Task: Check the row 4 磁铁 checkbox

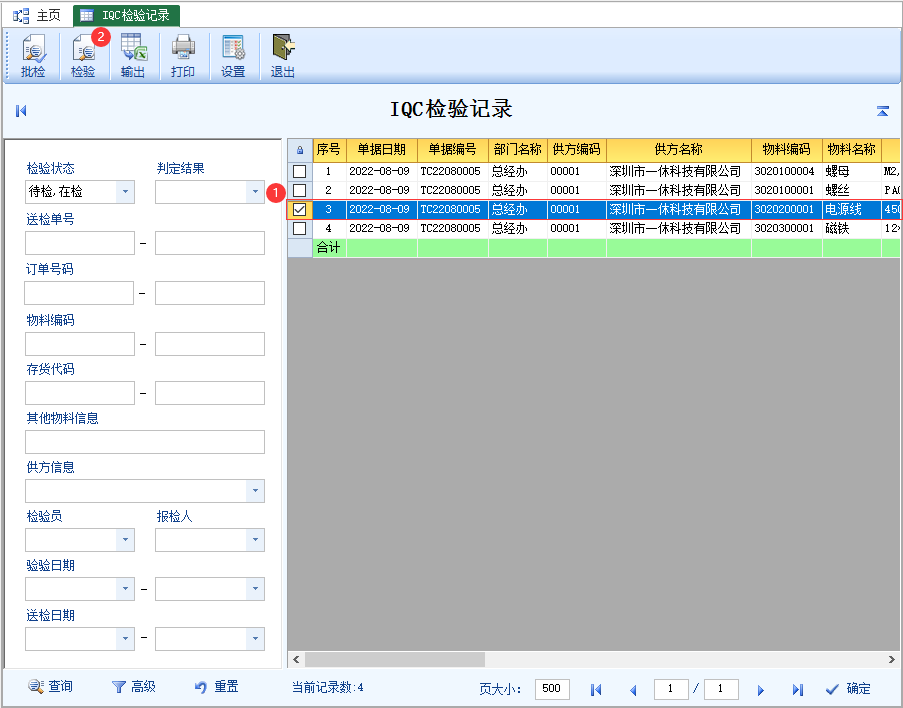Action: point(299,228)
